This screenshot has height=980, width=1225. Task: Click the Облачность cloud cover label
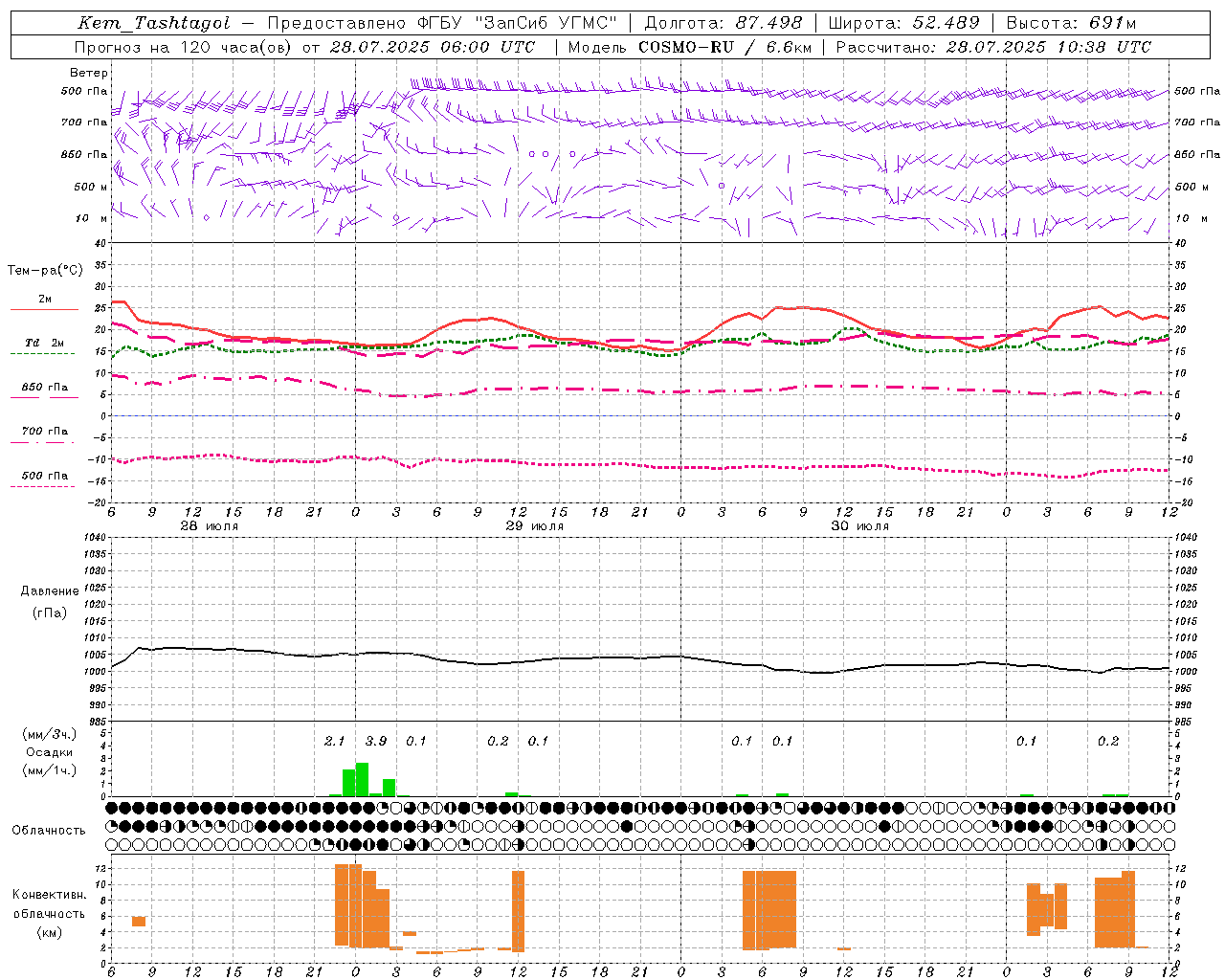[49, 831]
